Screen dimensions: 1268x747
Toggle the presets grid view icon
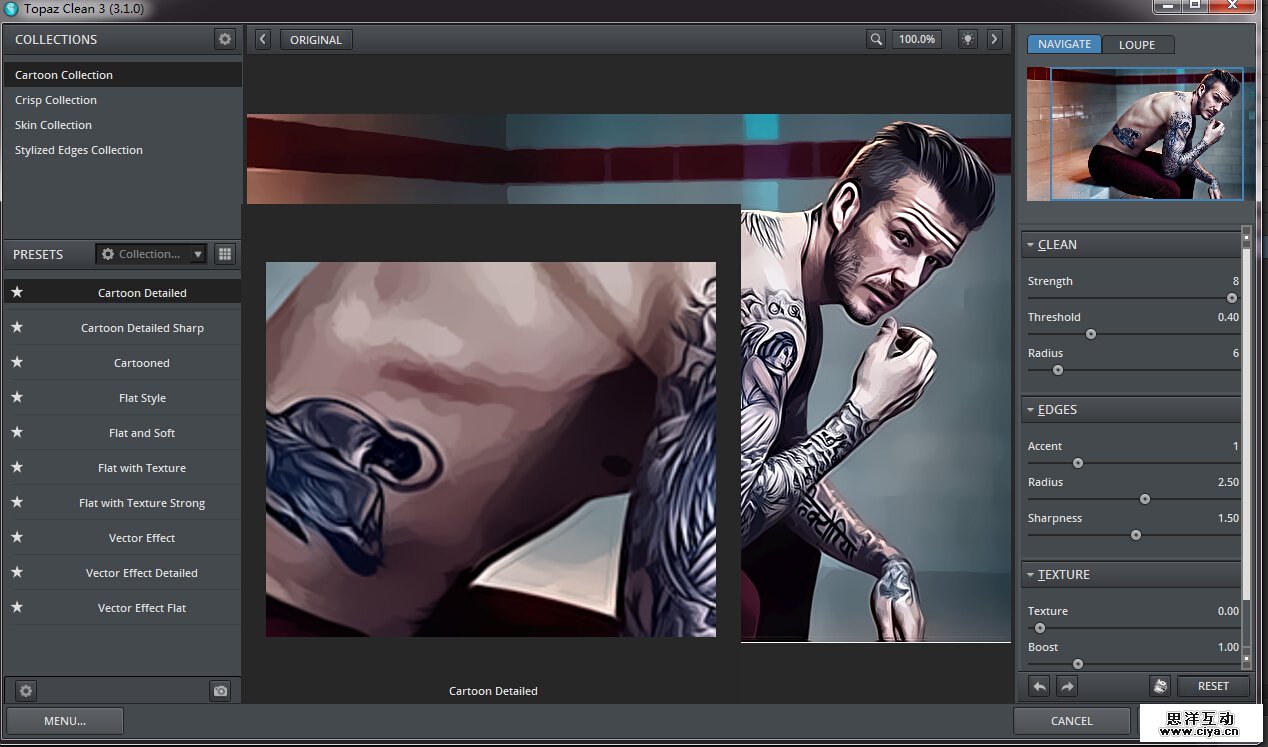coord(224,254)
